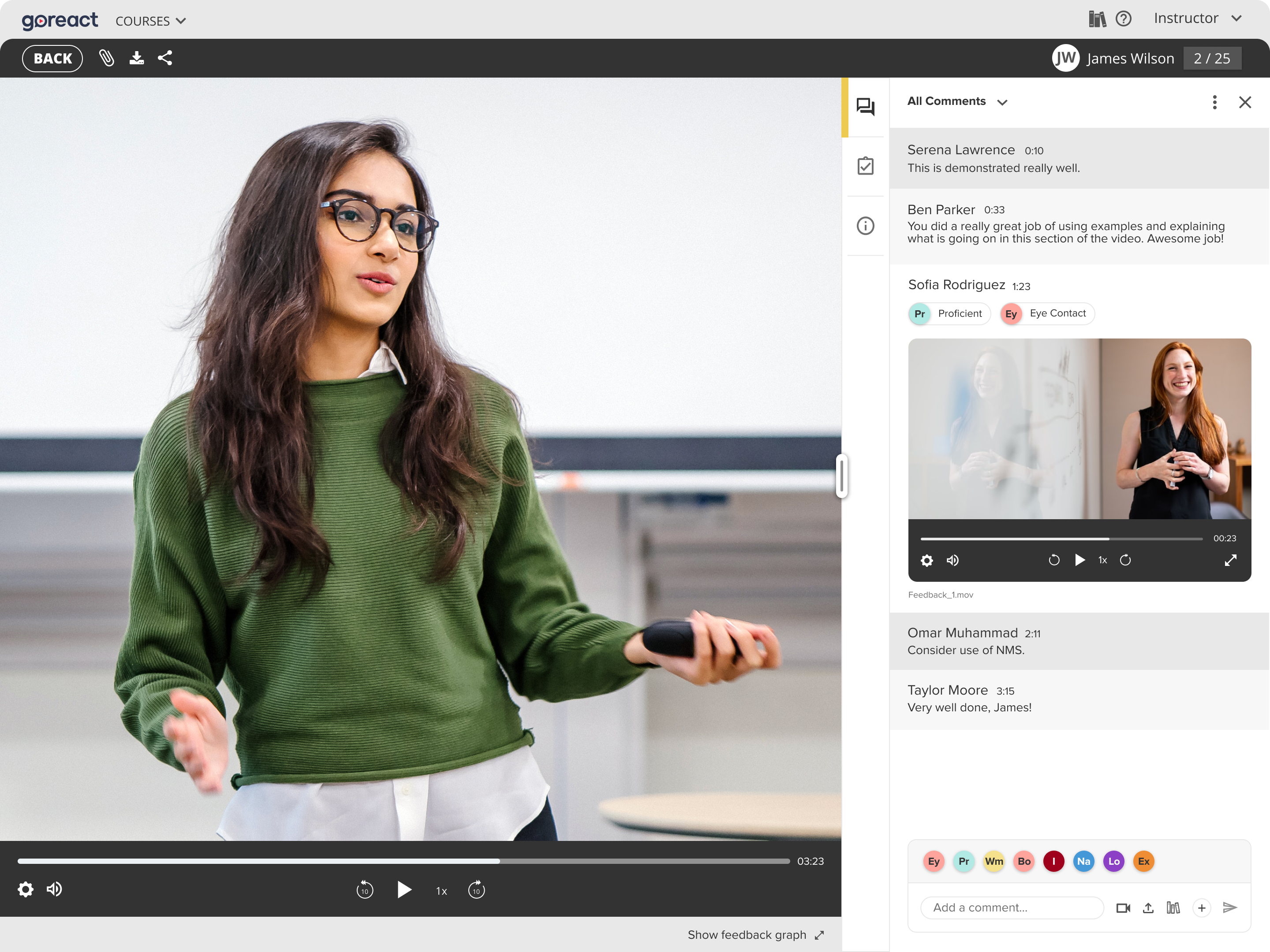Click the info icon in the sidebar
1270x952 pixels.
[865, 226]
